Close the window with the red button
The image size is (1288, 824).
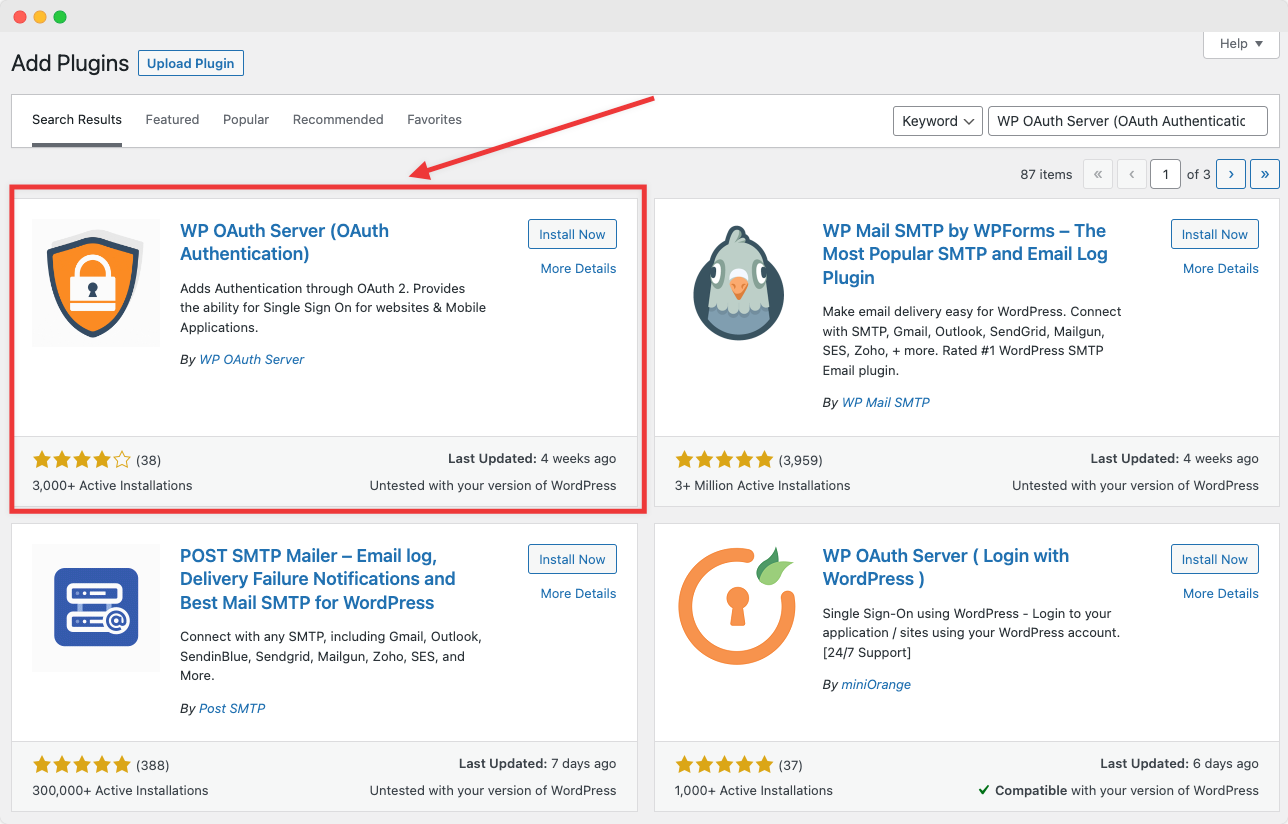pyautogui.click(x=20, y=17)
